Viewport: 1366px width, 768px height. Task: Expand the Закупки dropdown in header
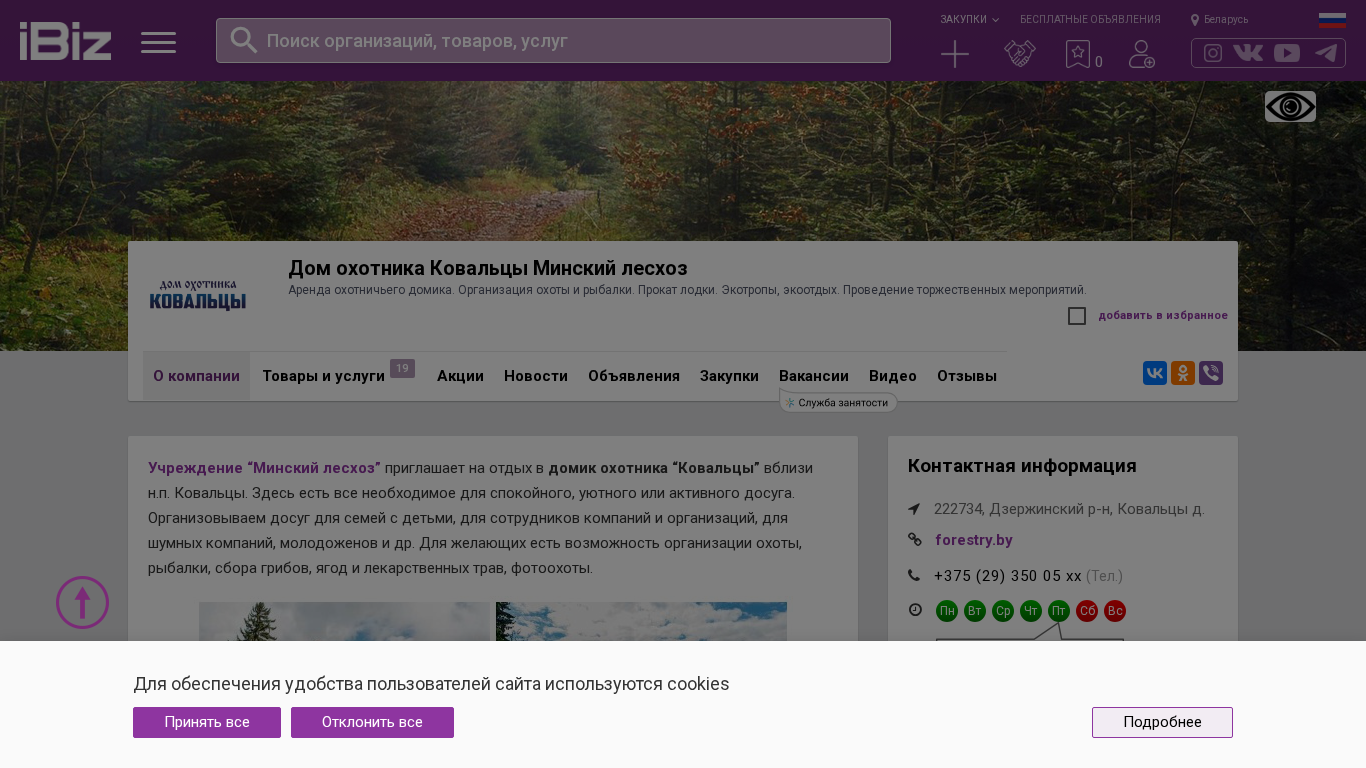pyautogui.click(x=969, y=19)
